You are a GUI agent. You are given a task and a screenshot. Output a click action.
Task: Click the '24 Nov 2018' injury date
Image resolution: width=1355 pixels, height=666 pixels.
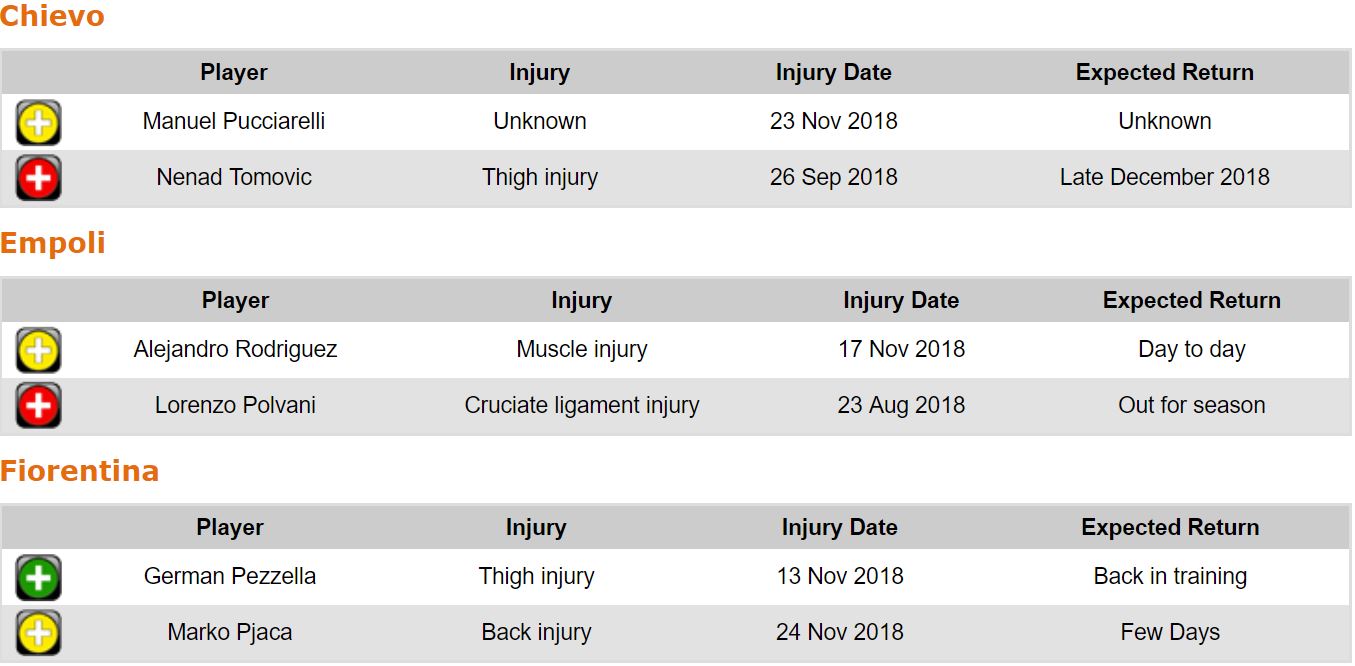[840, 633]
